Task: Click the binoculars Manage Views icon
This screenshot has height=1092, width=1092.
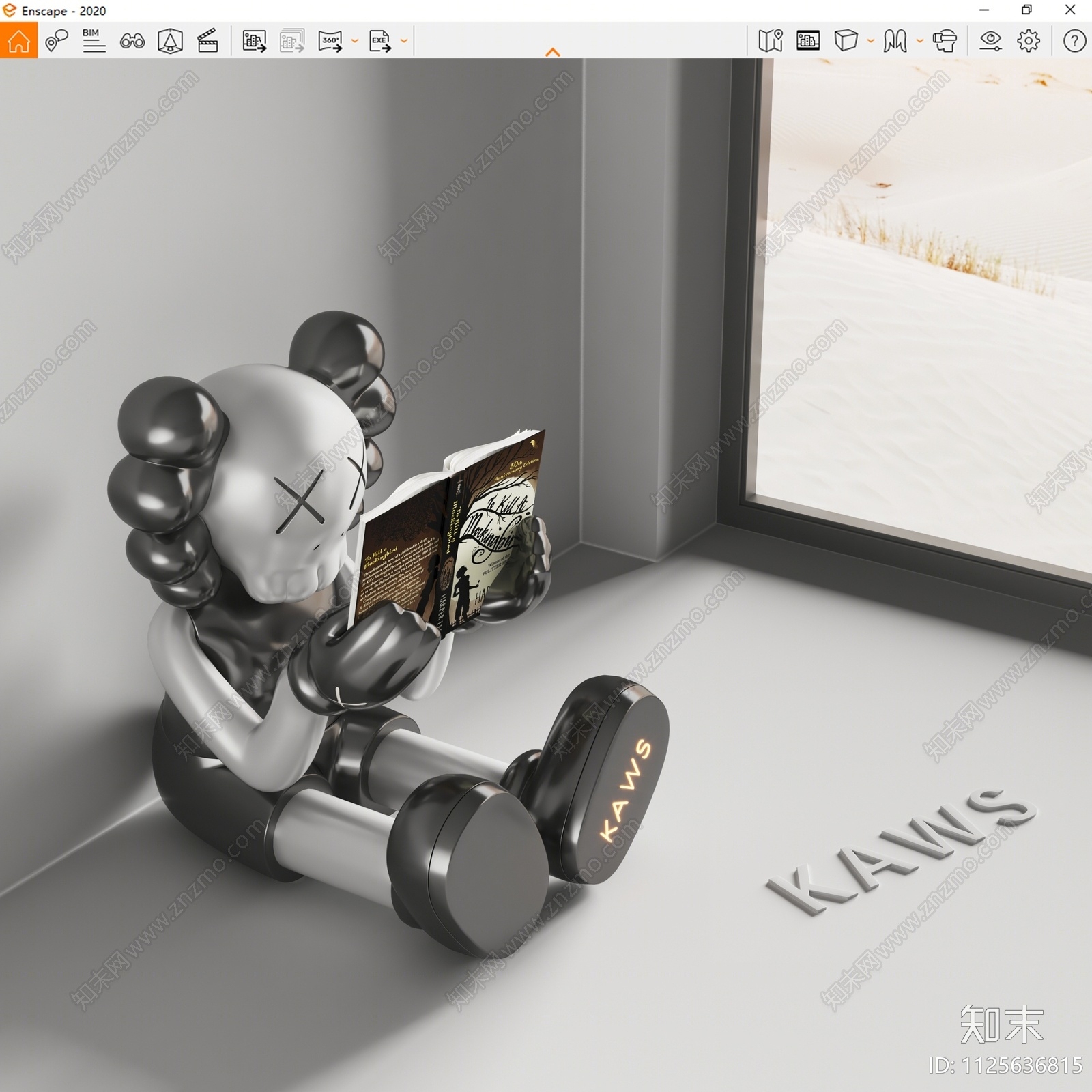Action: click(x=132, y=42)
